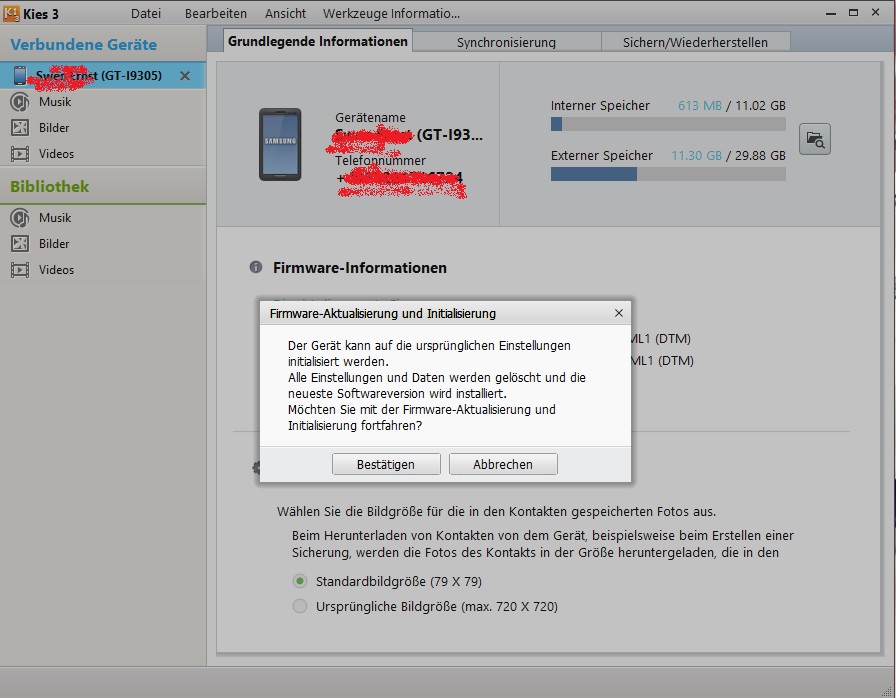Click the Samsung phone image thumbnail
This screenshot has width=896, height=698.
(280, 145)
